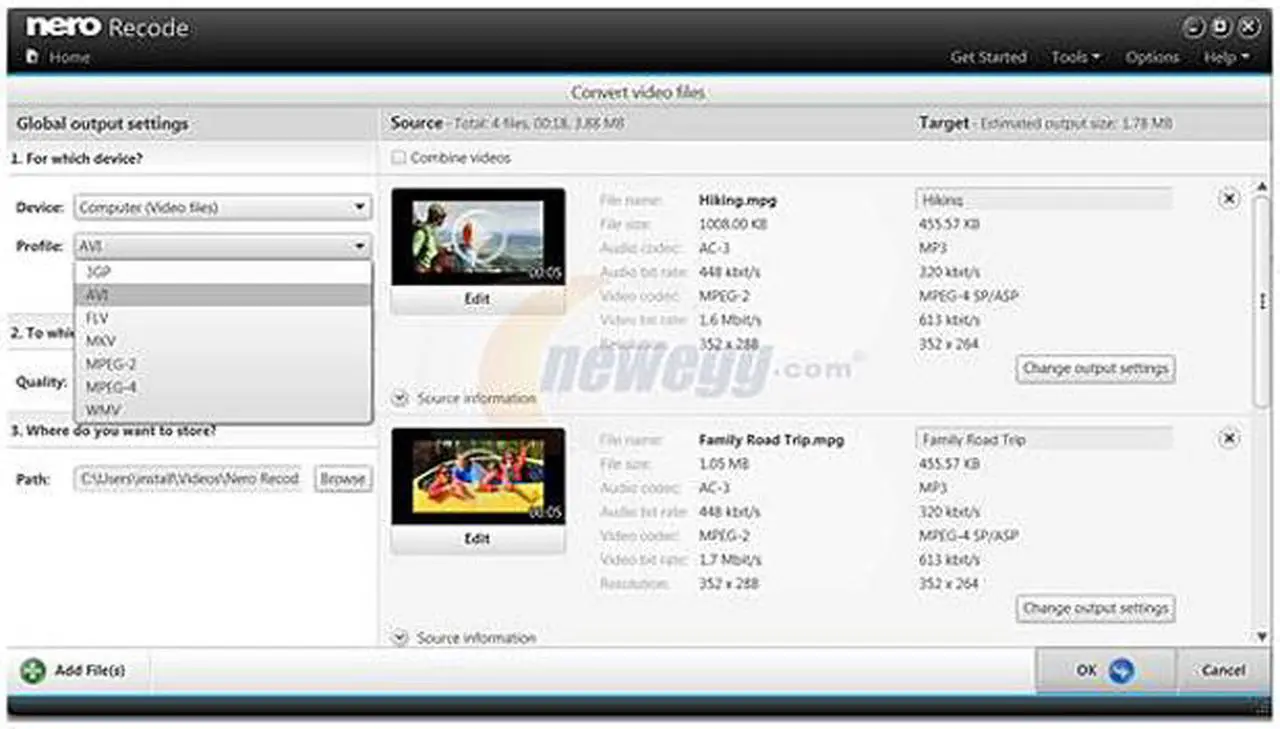Expand Source information under Family Road Trip
Image resolution: width=1280 pixels, height=729 pixels.
464,637
